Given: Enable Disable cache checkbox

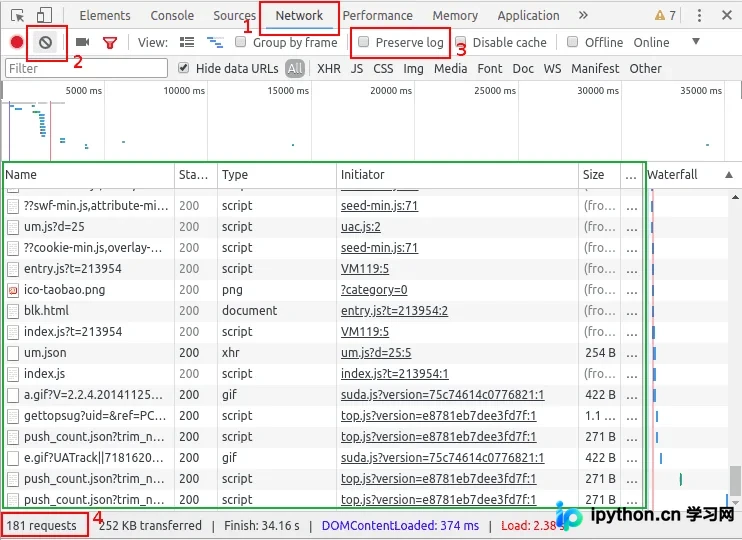Looking at the screenshot, I should tap(461, 42).
